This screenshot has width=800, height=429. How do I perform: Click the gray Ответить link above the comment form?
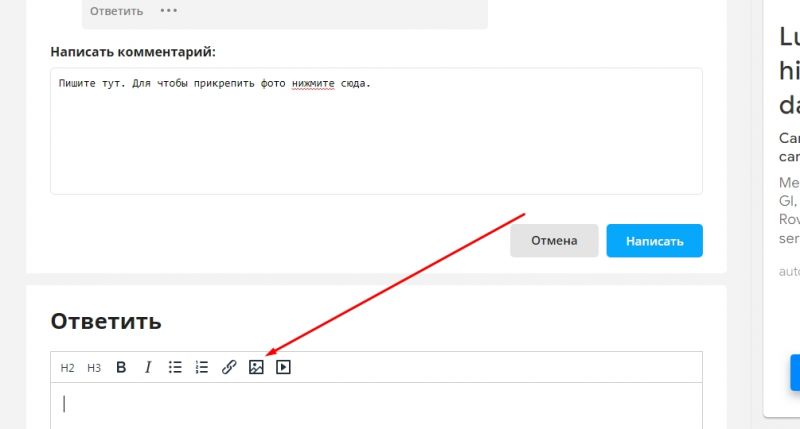[x=116, y=11]
